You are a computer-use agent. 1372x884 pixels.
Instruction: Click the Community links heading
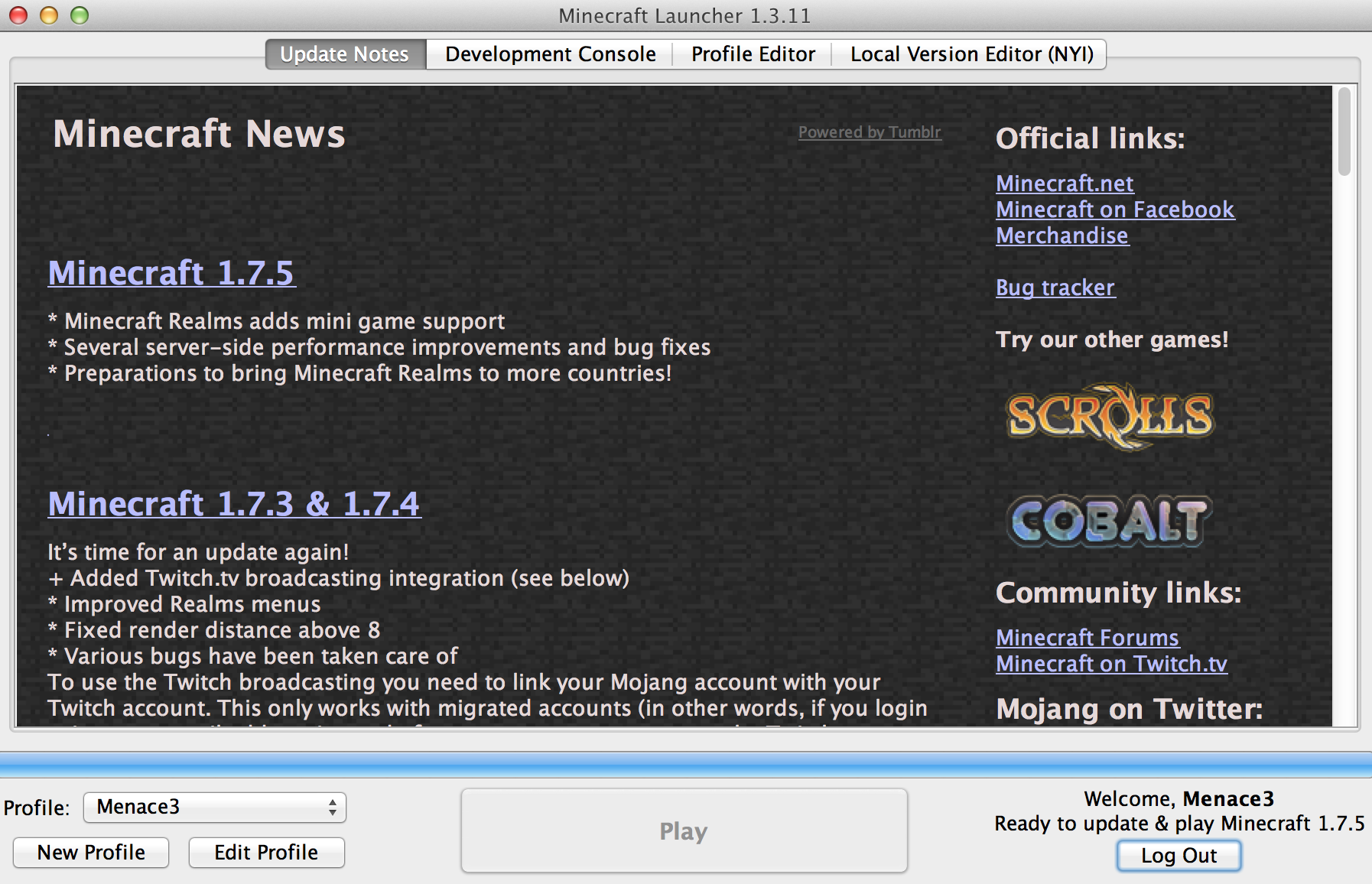coord(1119,593)
